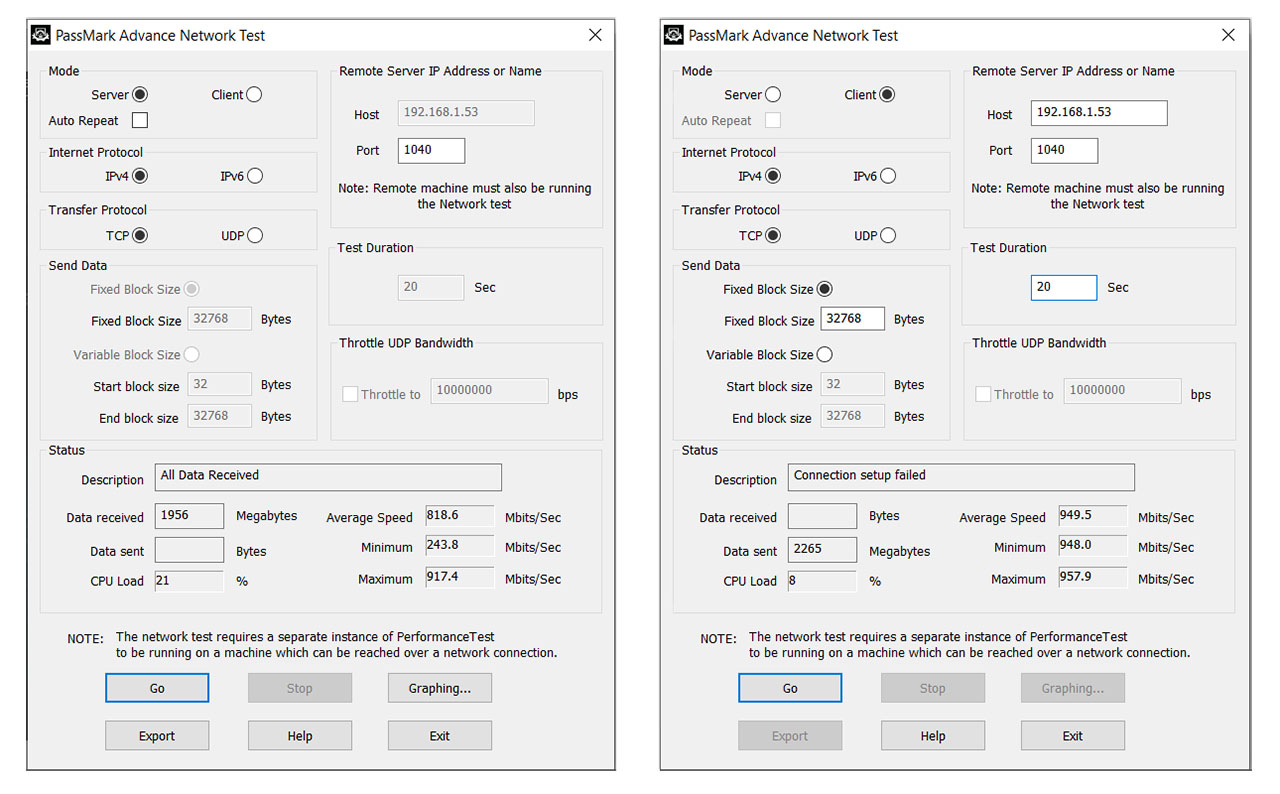Click the Description field showing All Data Received

point(328,477)
